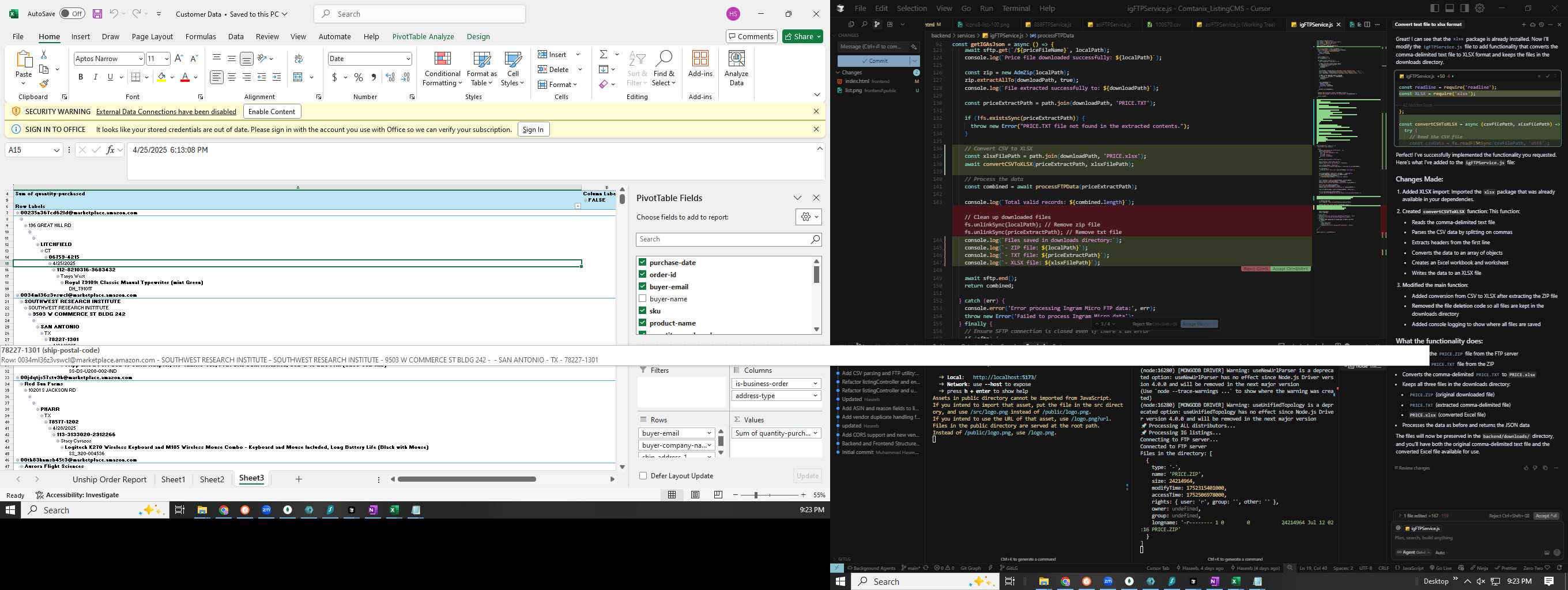Click the Excel zoom slider handle

(x=756, y=495)
